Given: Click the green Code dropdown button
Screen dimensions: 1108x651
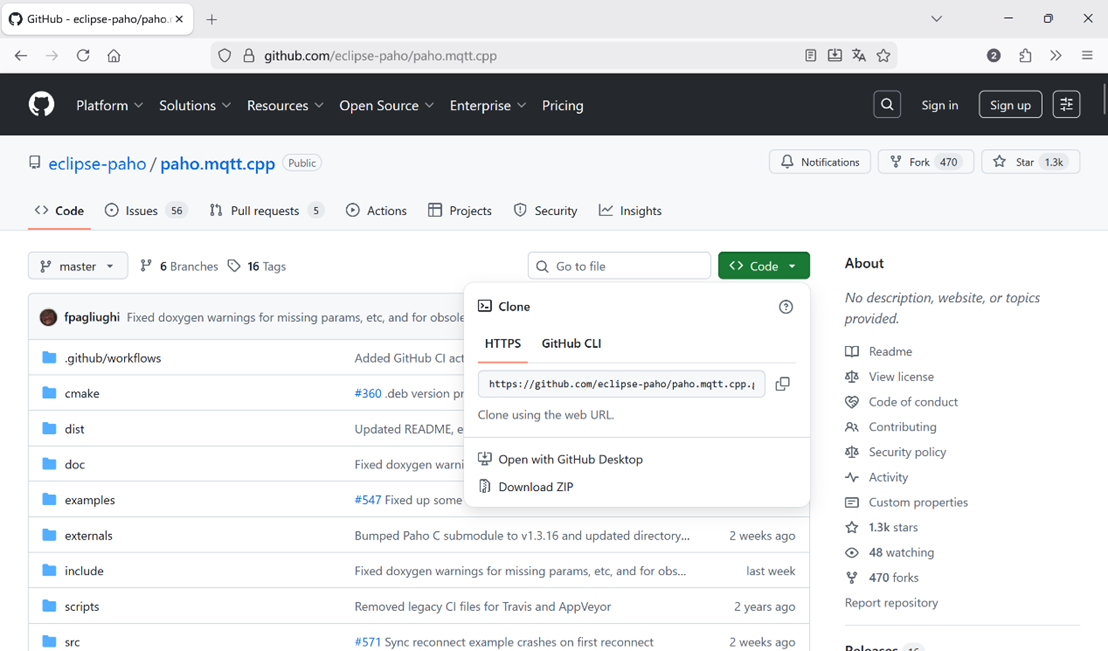Looking at the screenshot, I should tap(764, 266).
